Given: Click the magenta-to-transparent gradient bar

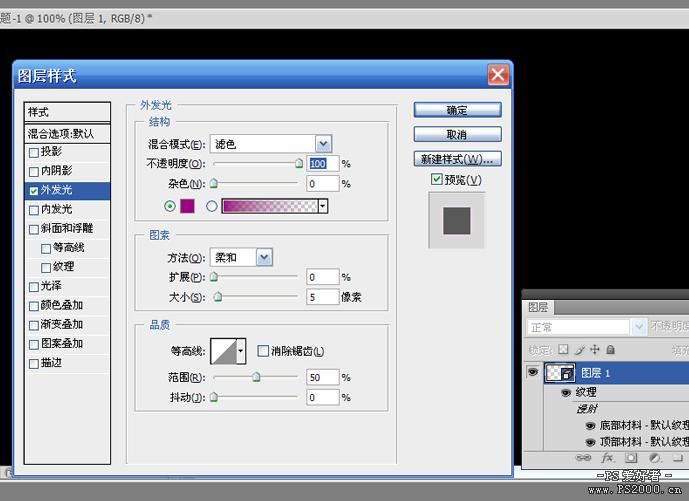Looking at the screenshot, I should click(270, 206).
